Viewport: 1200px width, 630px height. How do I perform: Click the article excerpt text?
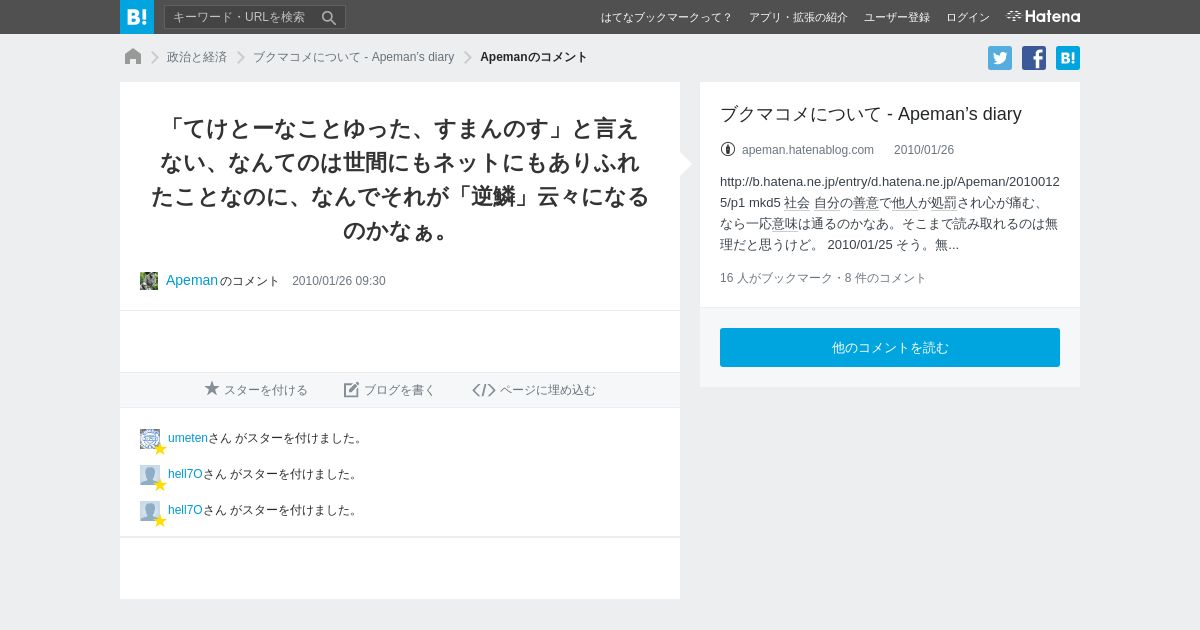pos(890,213)
